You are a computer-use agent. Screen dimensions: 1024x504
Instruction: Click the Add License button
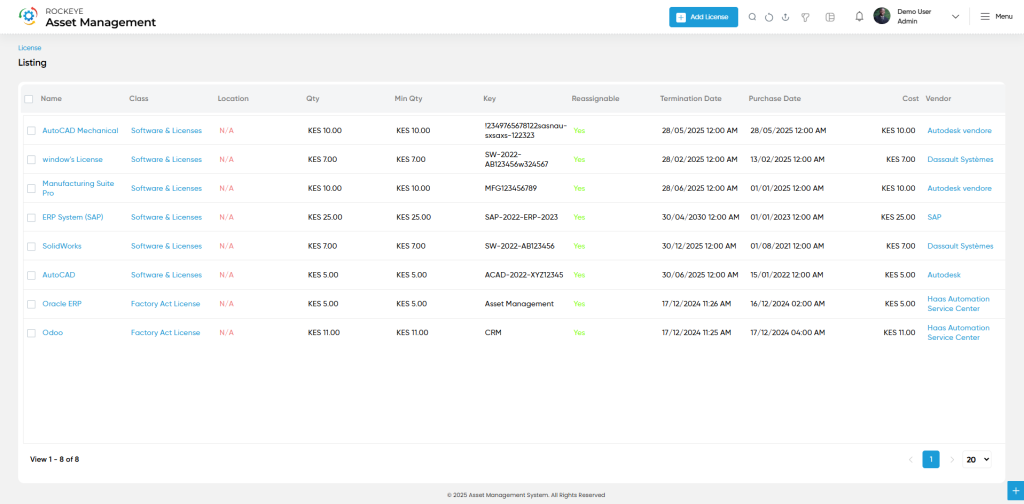coord(703,17)
